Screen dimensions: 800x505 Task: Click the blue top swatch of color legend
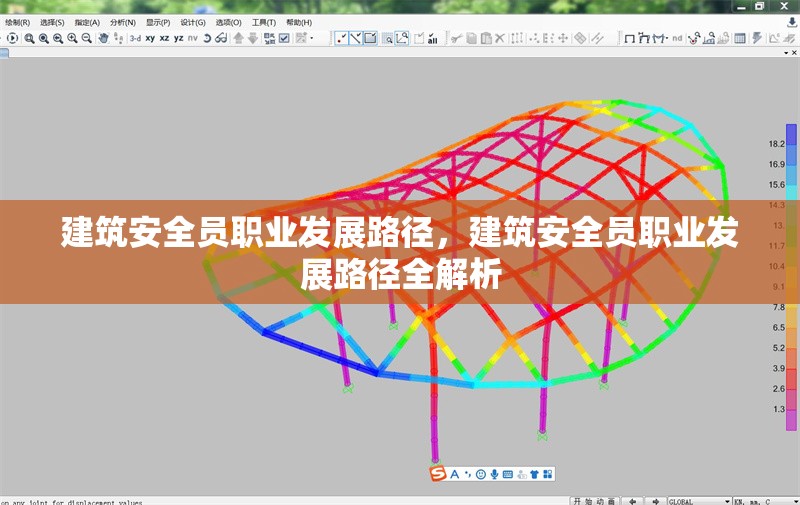(x=791, y=134)
